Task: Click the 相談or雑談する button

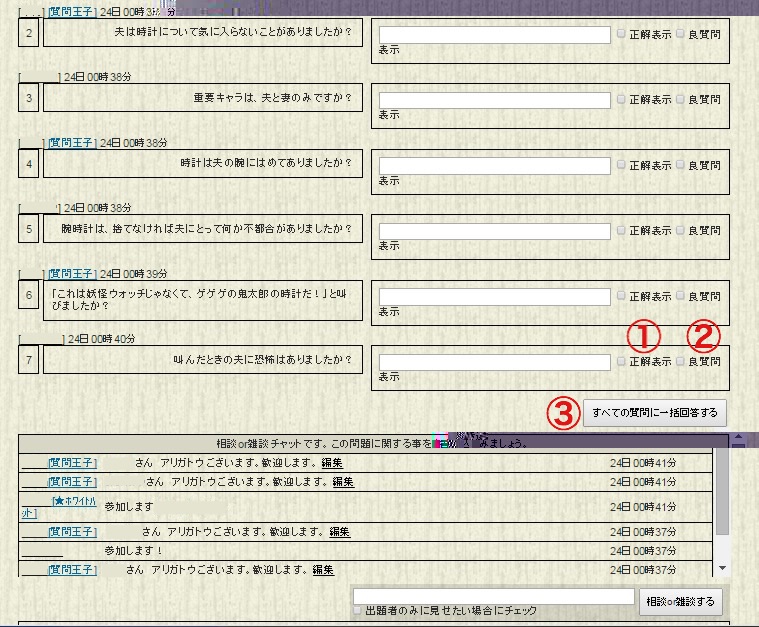Action: (x=681, y=601)
